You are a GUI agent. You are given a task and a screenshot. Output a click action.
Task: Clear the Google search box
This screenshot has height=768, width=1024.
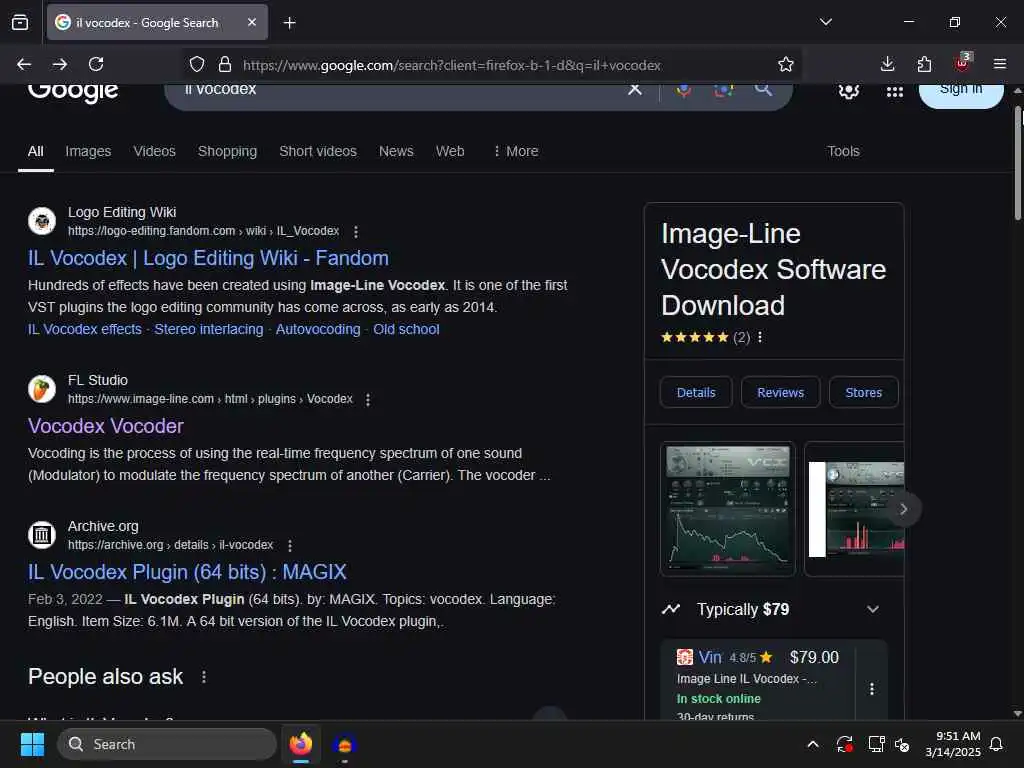point(634,89)
